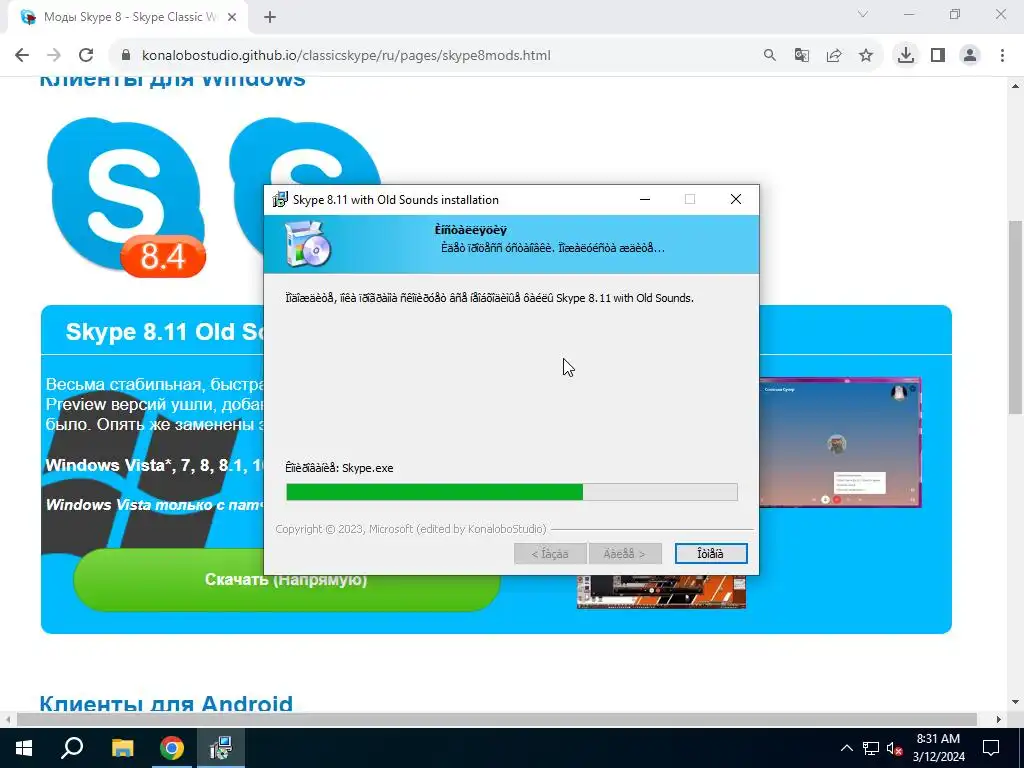The height and width of the screenshot is (768, 1024).
Task: Click the network icon in system tray
Action: click(x=871, y=748)
